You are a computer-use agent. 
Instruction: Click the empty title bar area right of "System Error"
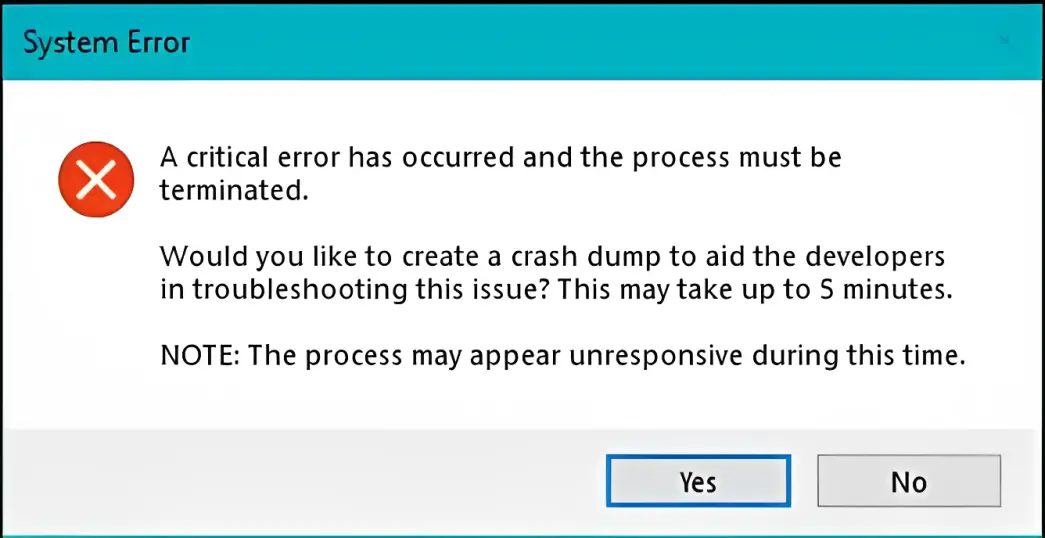600,42
